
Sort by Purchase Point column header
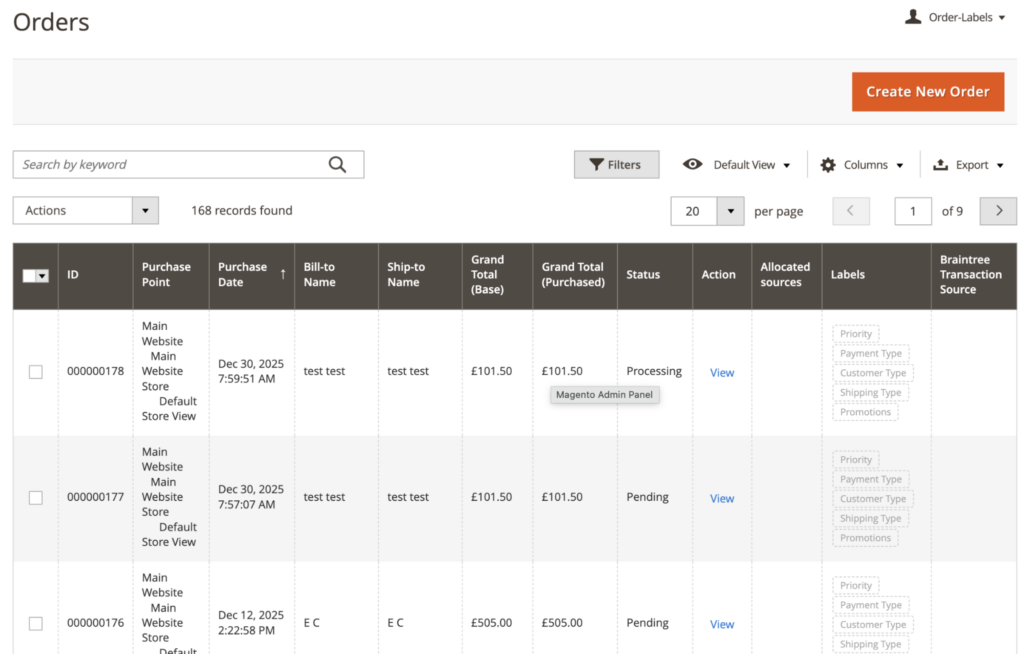pyautogui.click(x=170, y=275)
